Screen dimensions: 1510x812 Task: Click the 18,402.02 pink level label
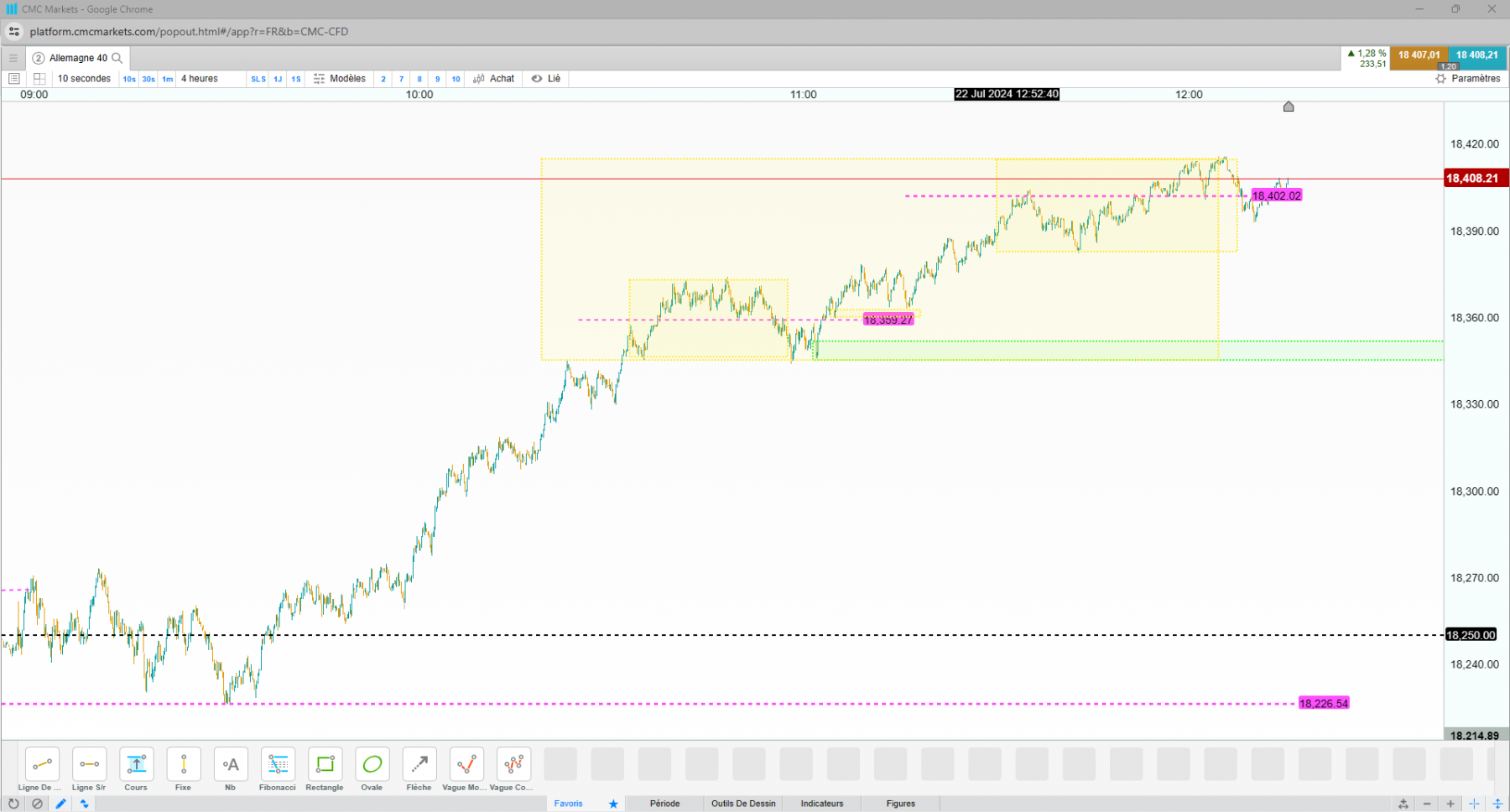[x=1276, y=195]
